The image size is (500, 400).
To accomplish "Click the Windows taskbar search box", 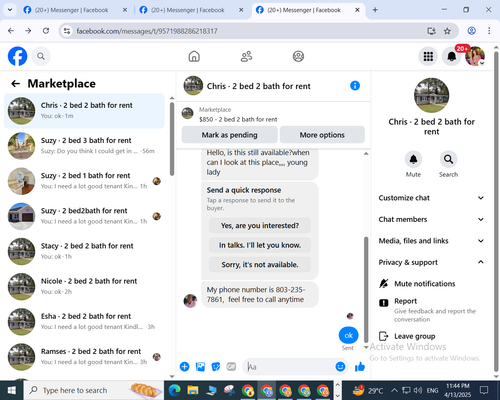I will coord(94,390).
